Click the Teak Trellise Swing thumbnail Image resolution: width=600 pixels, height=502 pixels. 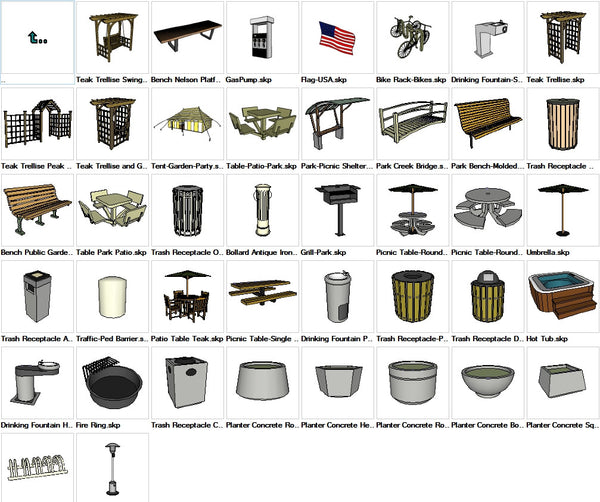111,38
